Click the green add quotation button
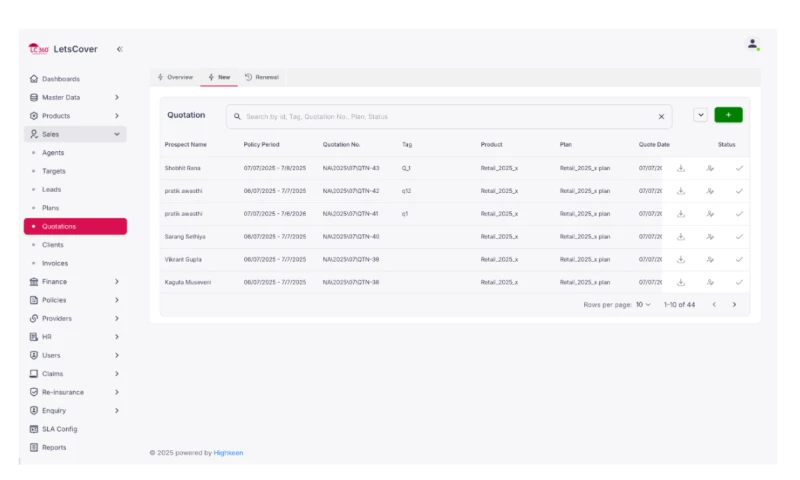Viewport: 800px width, 480px height. tap(728, 116)
